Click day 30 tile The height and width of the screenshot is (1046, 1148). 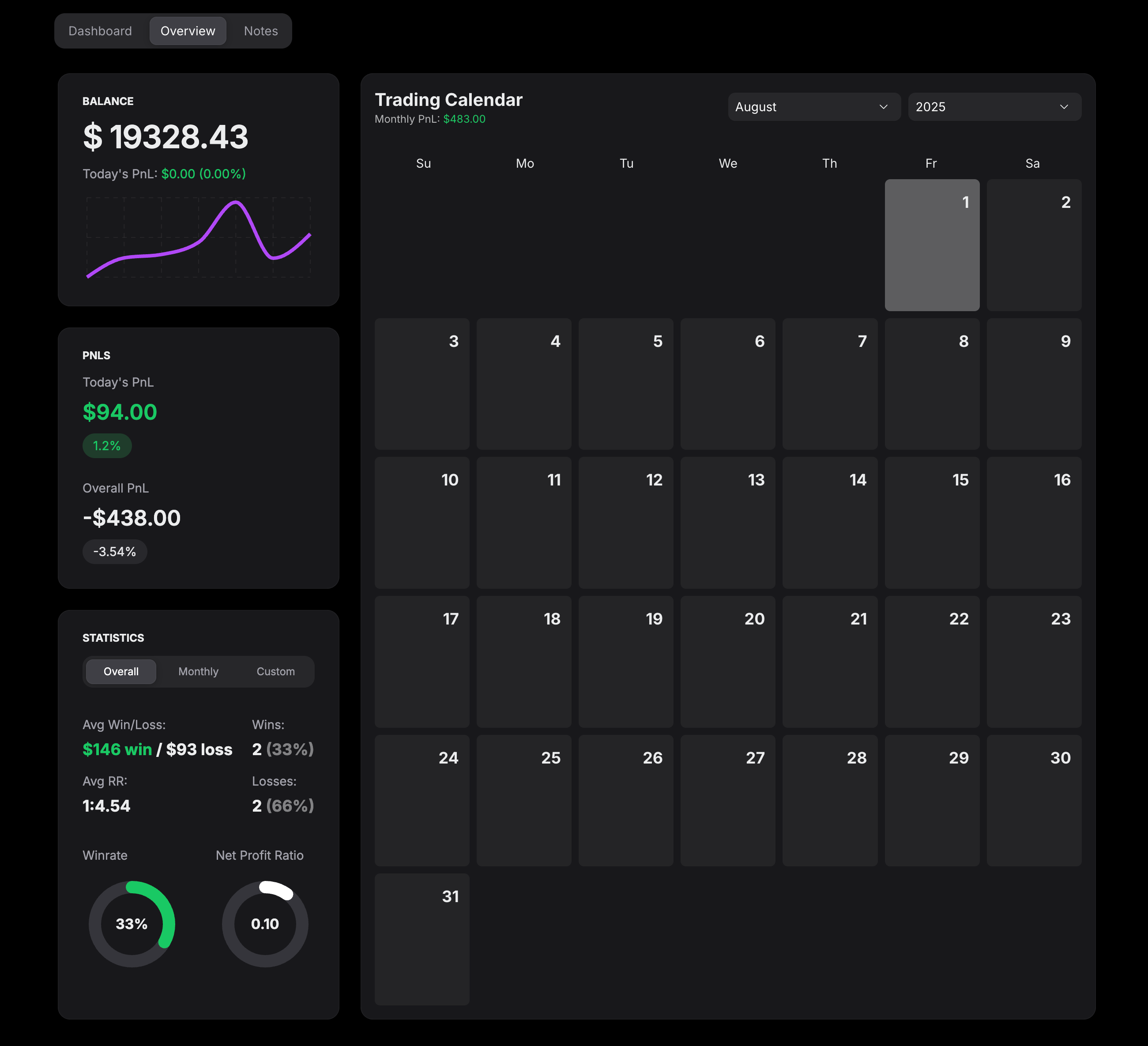coord(1034,801)
